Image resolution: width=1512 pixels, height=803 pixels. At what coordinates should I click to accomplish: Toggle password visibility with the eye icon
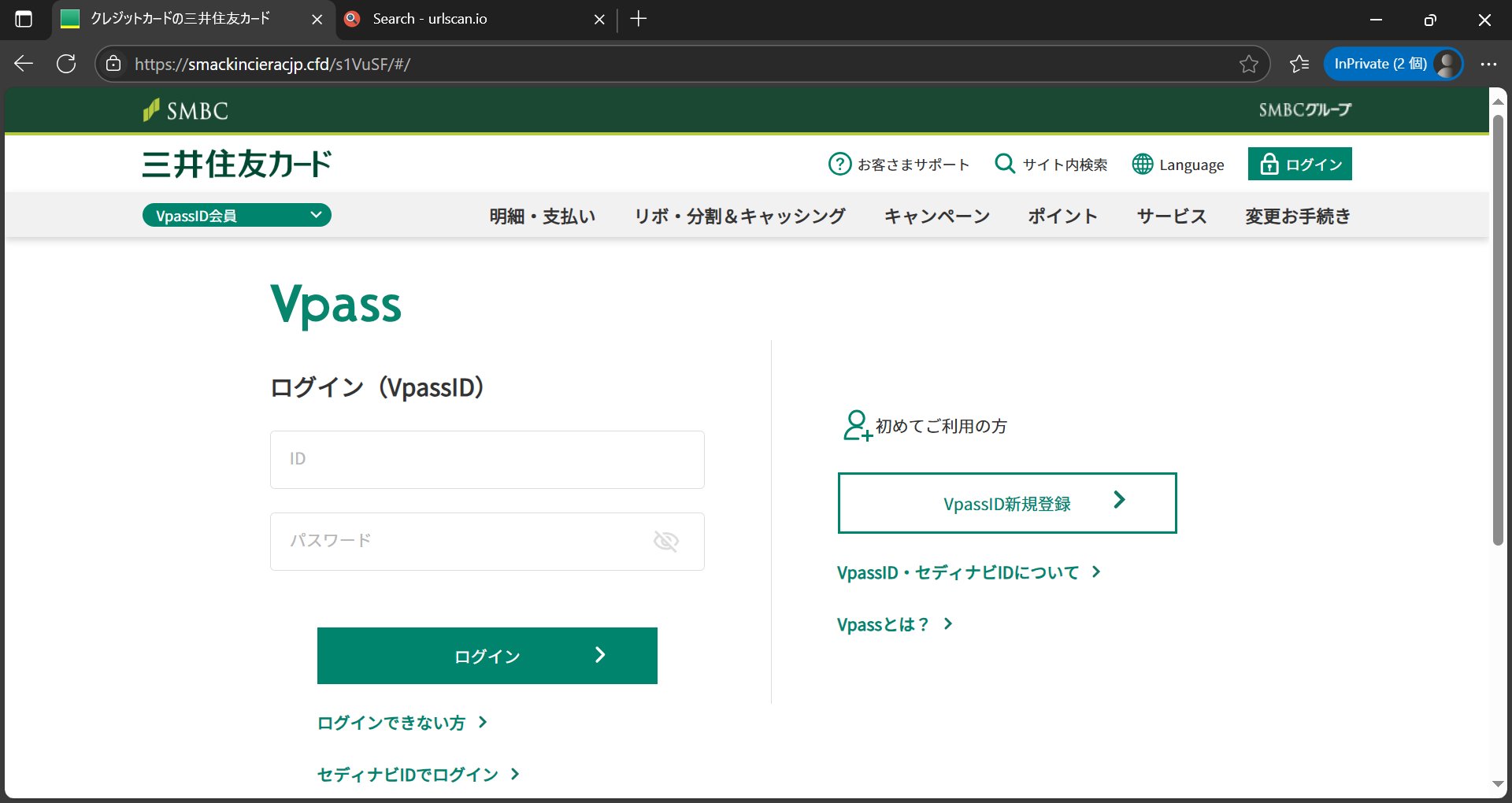(666, 541)
